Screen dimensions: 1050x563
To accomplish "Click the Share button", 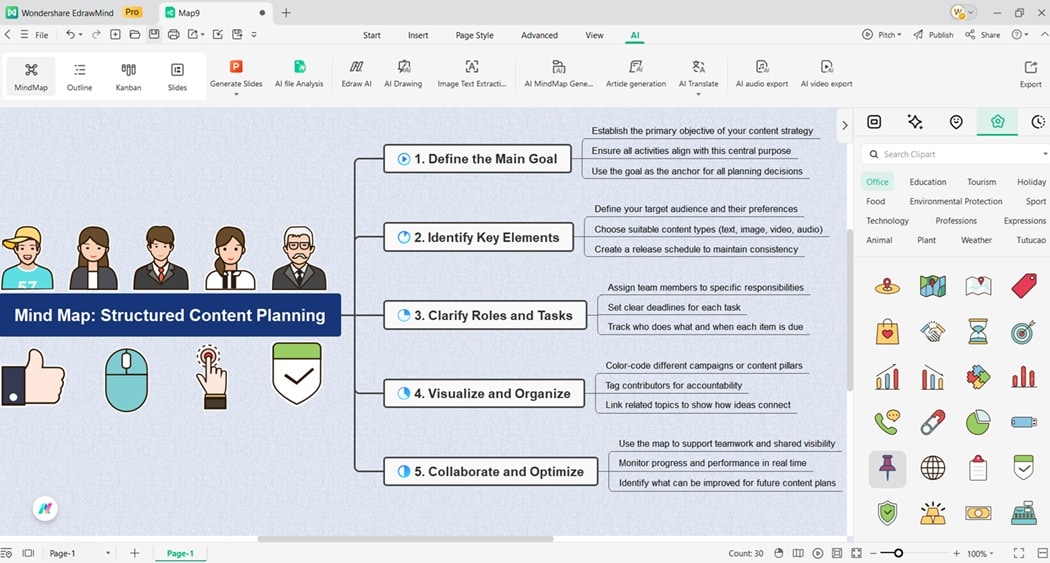I will click(x=982, y=35).
